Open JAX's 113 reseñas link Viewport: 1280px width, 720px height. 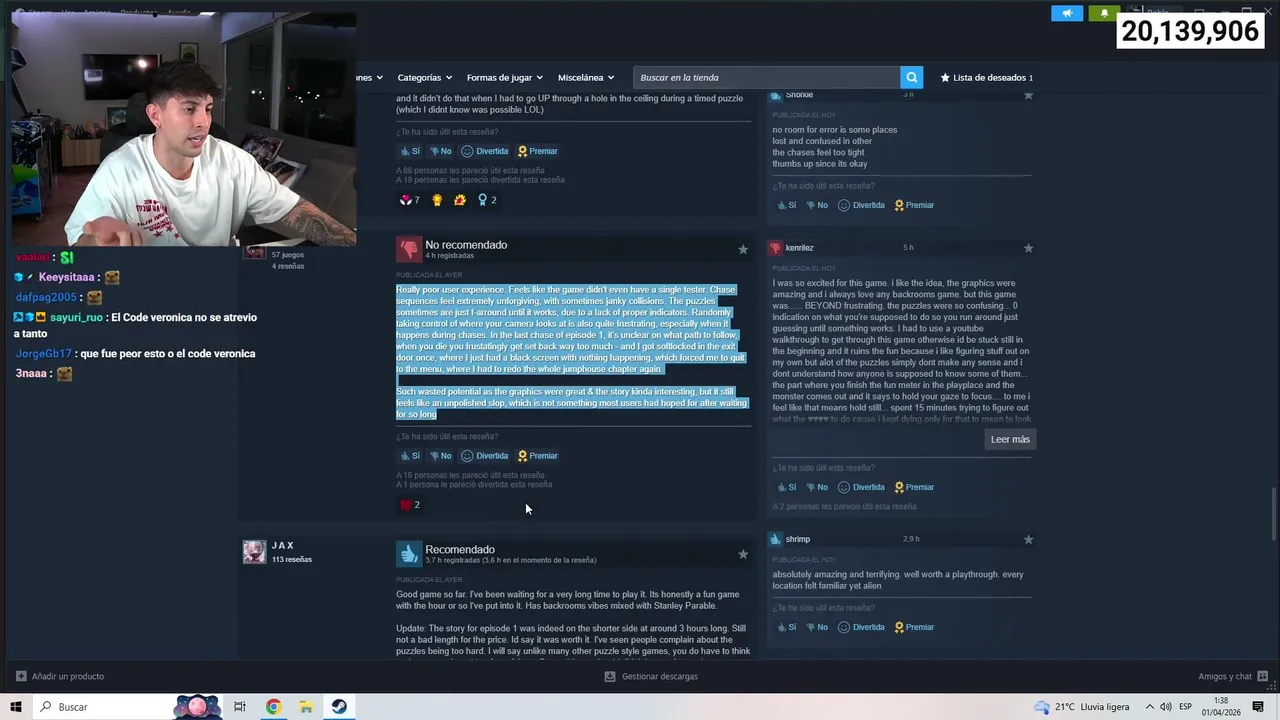click(292, 559)
